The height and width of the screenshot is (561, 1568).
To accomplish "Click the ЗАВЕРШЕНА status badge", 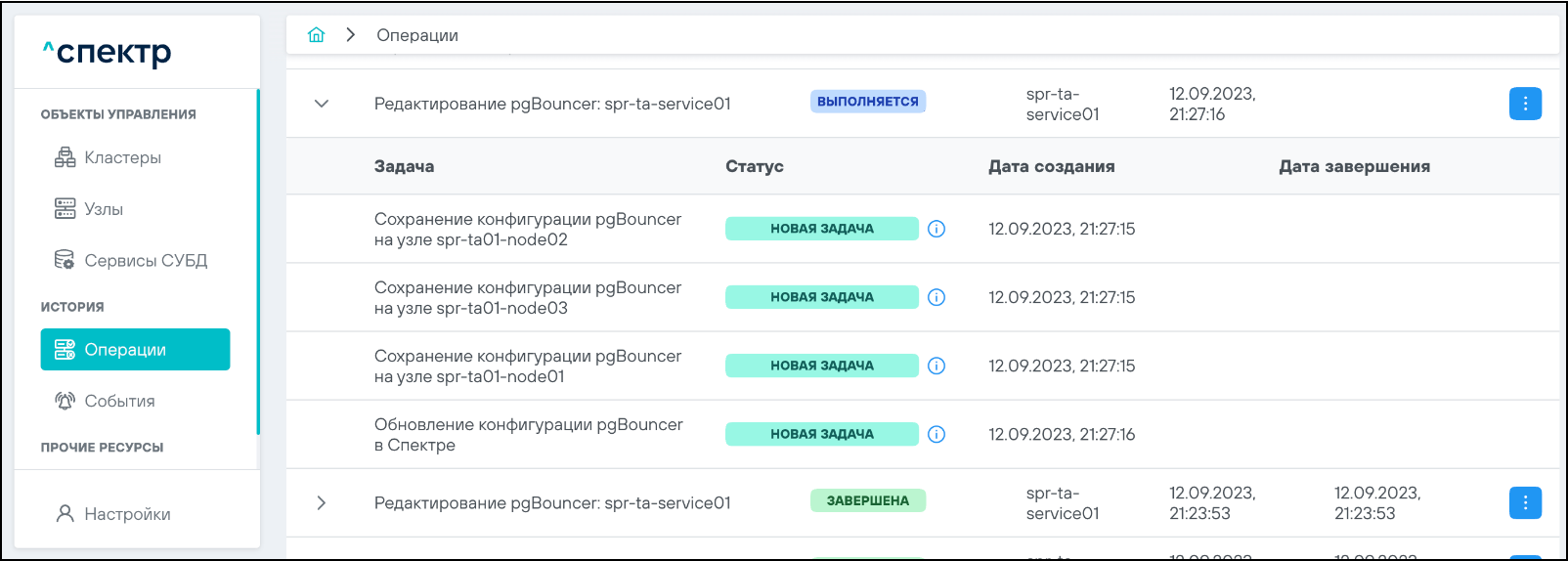I will [867, 500].
